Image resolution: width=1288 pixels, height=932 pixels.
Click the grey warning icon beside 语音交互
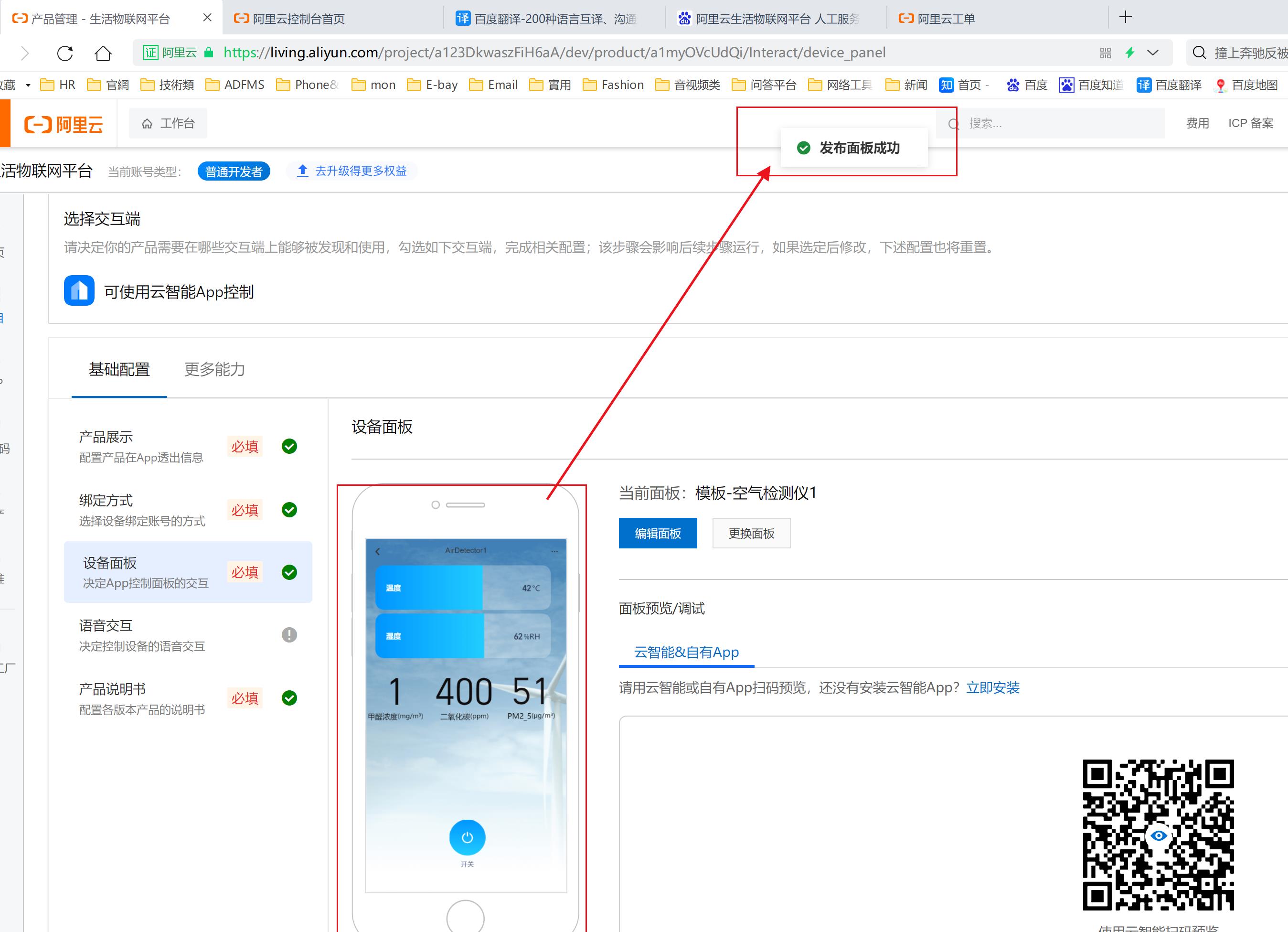coord(289,635)
